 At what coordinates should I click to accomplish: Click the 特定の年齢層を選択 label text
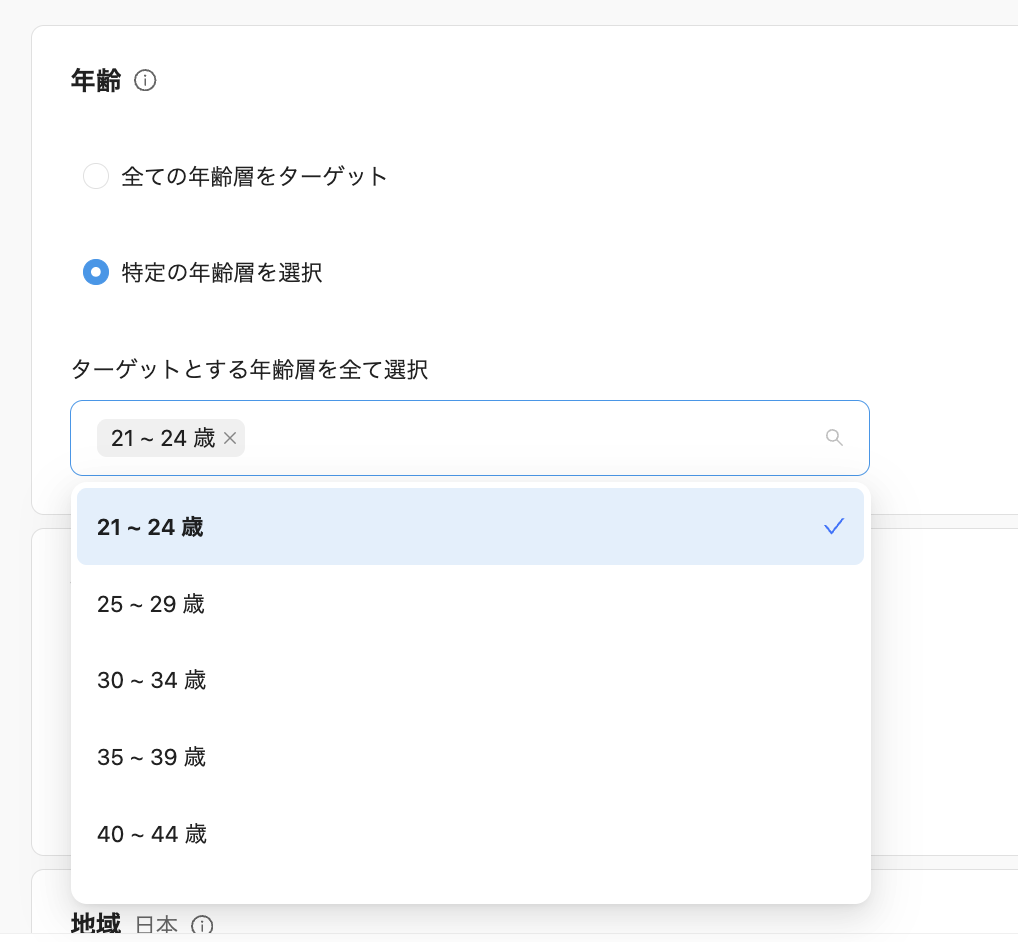222,272
